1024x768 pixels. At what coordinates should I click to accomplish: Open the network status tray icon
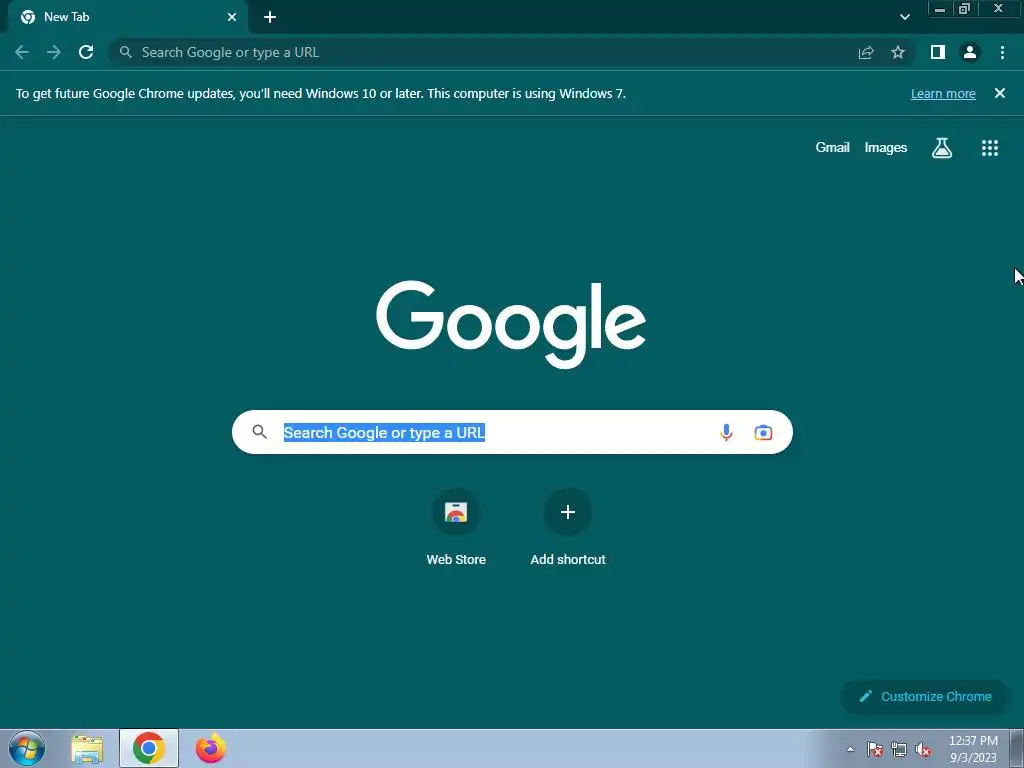click(899, 750)
